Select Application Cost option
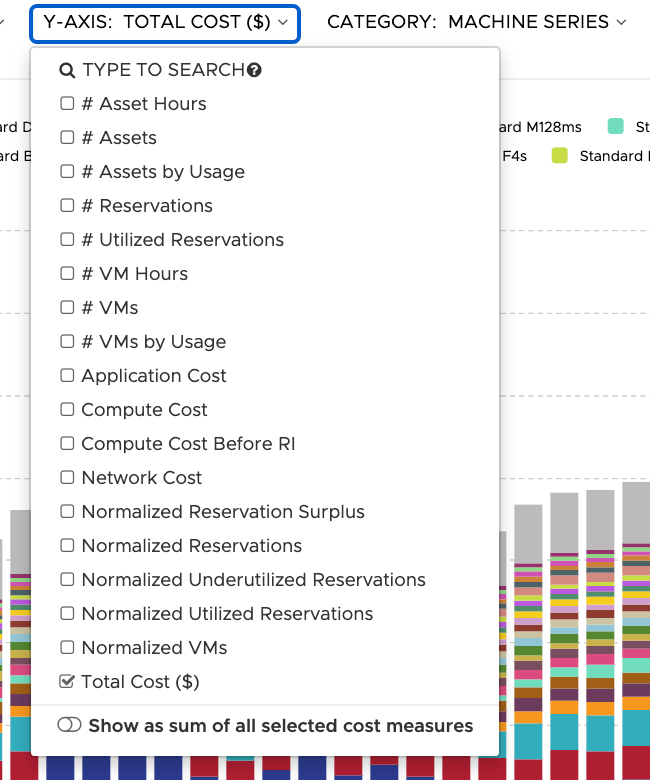The width and height of the screenshot is (650, 780). [154, 376]
